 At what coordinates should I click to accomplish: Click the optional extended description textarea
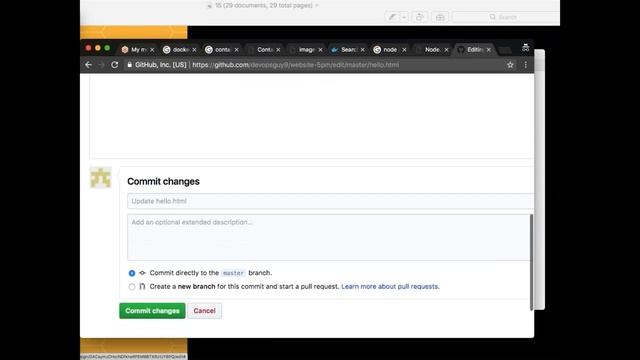pos(329,237)
